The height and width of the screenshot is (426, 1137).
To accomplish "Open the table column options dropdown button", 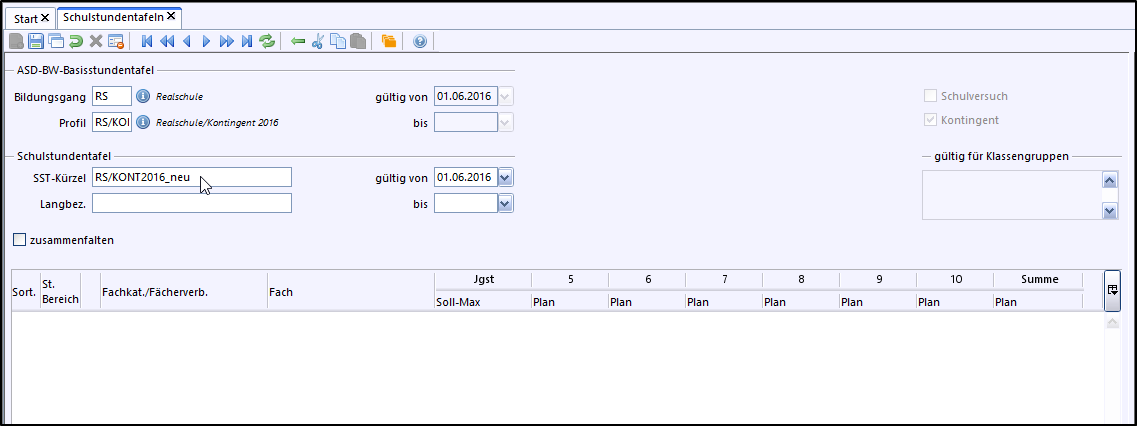I will (1112, 290).
